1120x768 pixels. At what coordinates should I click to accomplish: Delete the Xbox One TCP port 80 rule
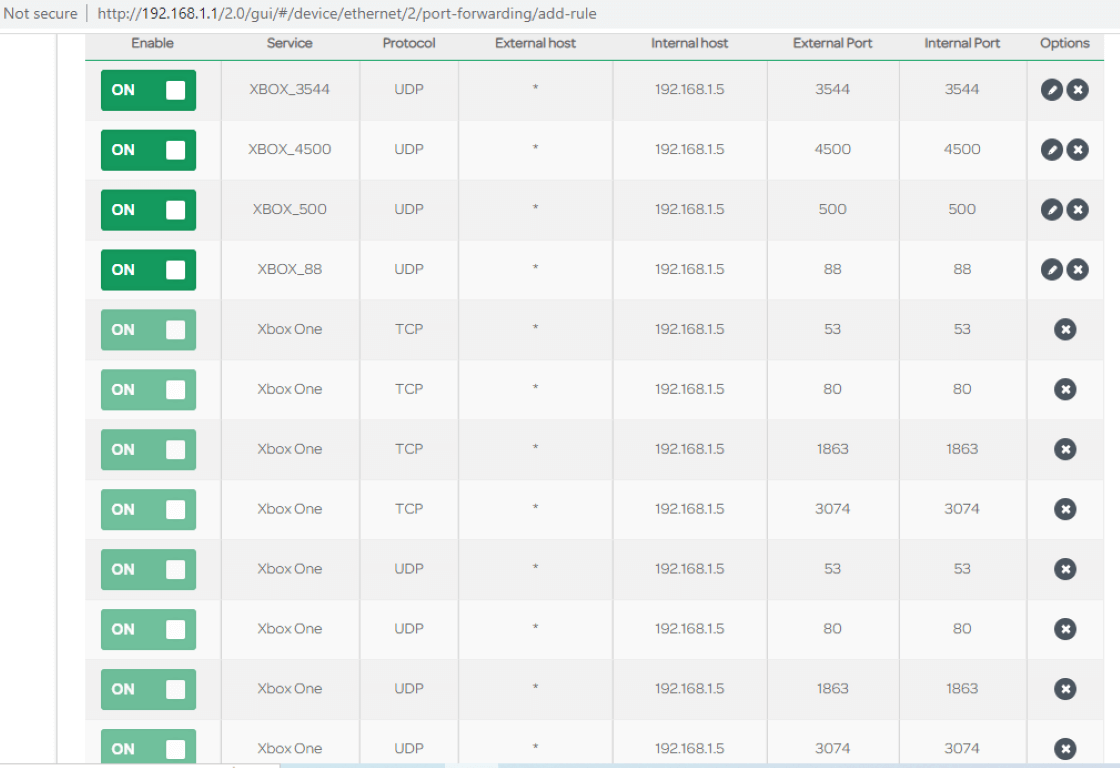point(1065,389)
